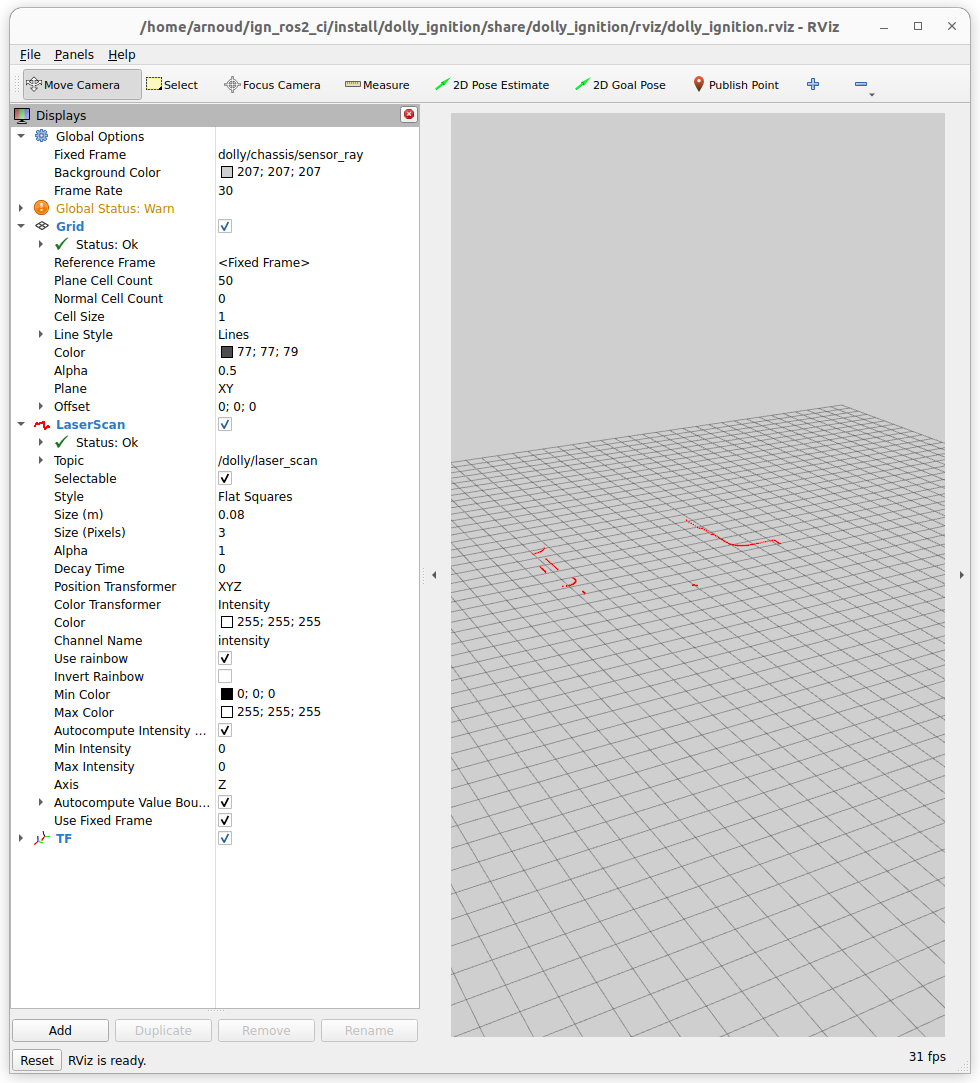Enable the Invert Rainbow checkbox
This screenshot has height=1083, width=980.
tap(225, 677)
